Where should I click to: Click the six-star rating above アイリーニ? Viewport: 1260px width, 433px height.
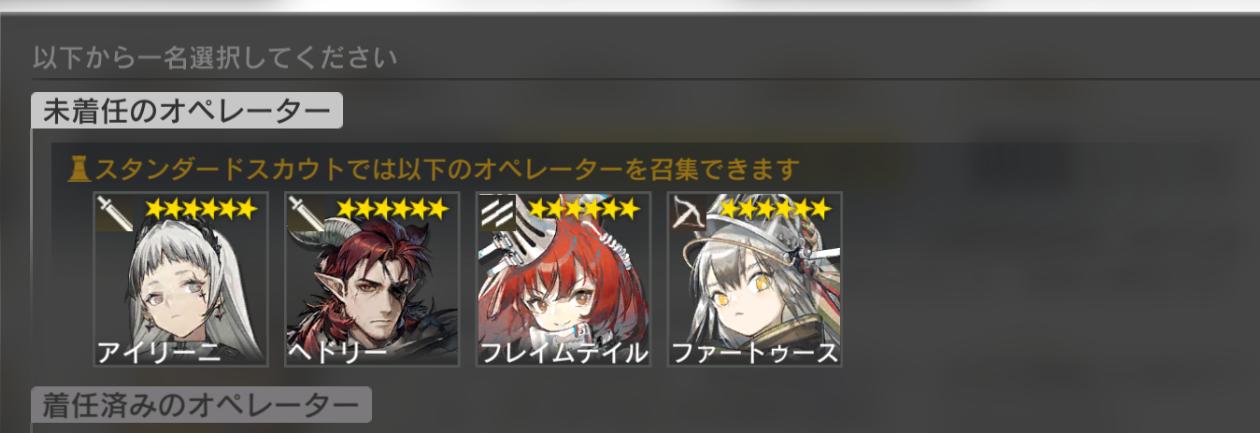coord(201,208)
